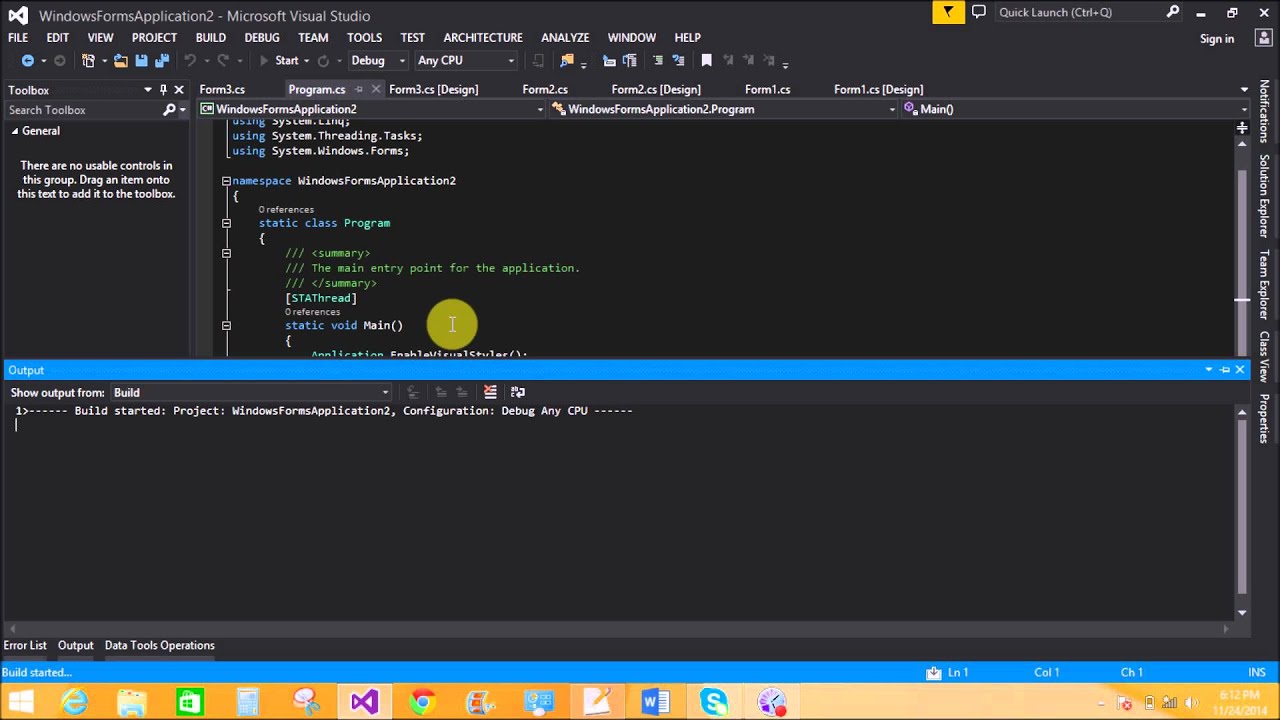Toggle word wrap in the Output panel
This screenshot has height=720, width=1280.
[x=517, y=392]
